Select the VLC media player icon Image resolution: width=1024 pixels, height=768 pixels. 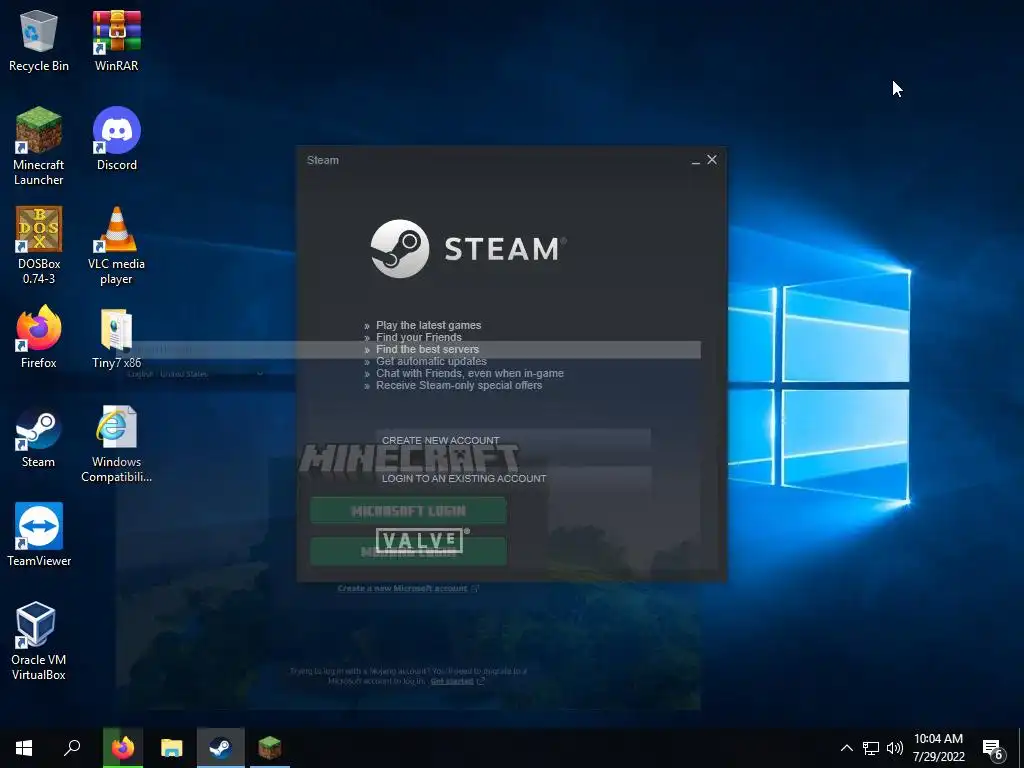(x=116, y=246)
